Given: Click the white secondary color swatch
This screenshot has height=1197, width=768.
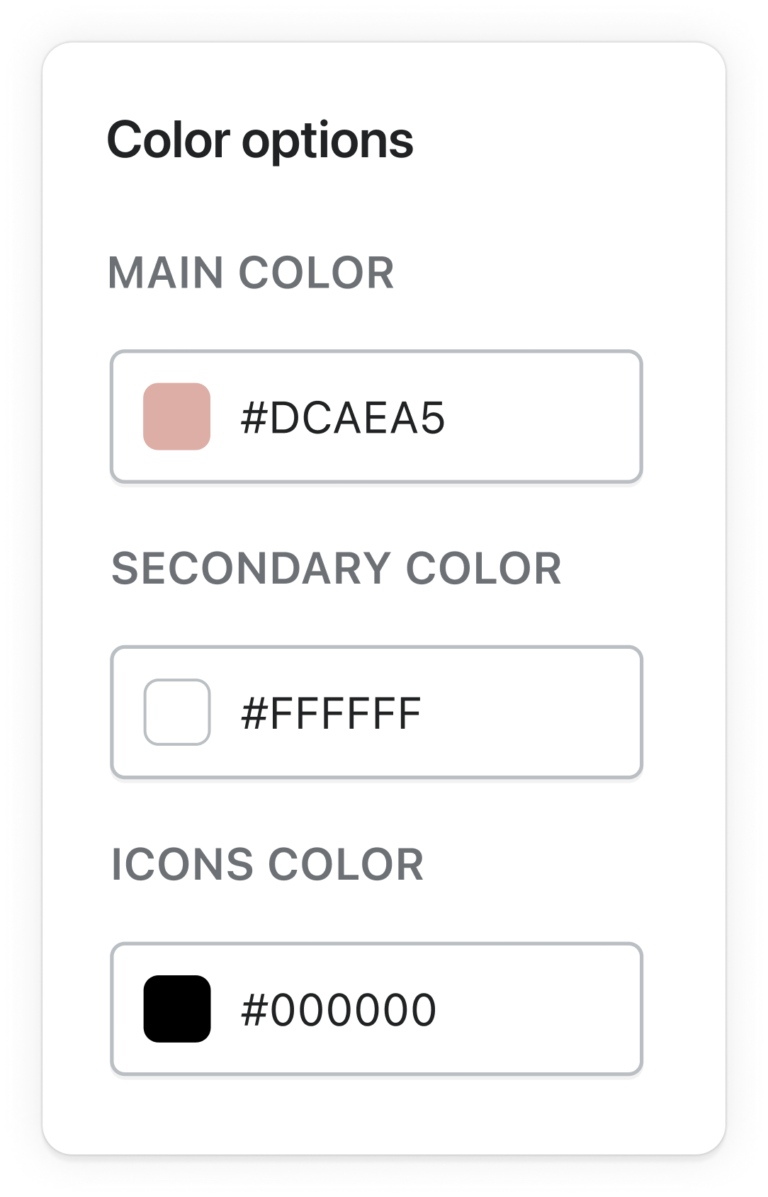Looking at the screenshot, I should (x=177, y=712).
